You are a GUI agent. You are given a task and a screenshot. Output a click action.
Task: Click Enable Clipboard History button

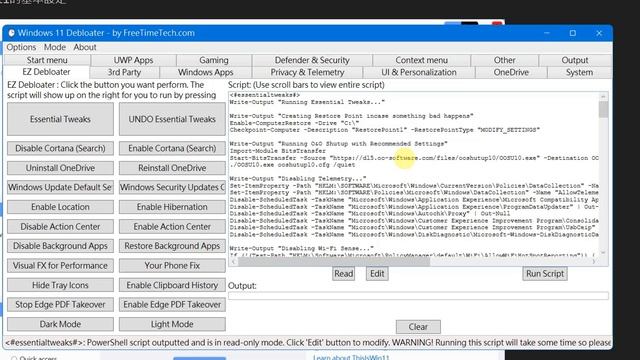172,285
